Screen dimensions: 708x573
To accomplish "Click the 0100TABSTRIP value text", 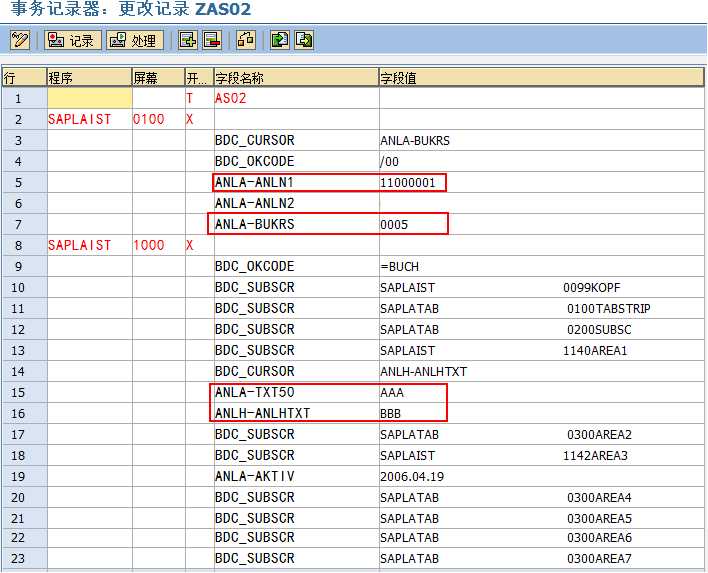I will (609, 309).
